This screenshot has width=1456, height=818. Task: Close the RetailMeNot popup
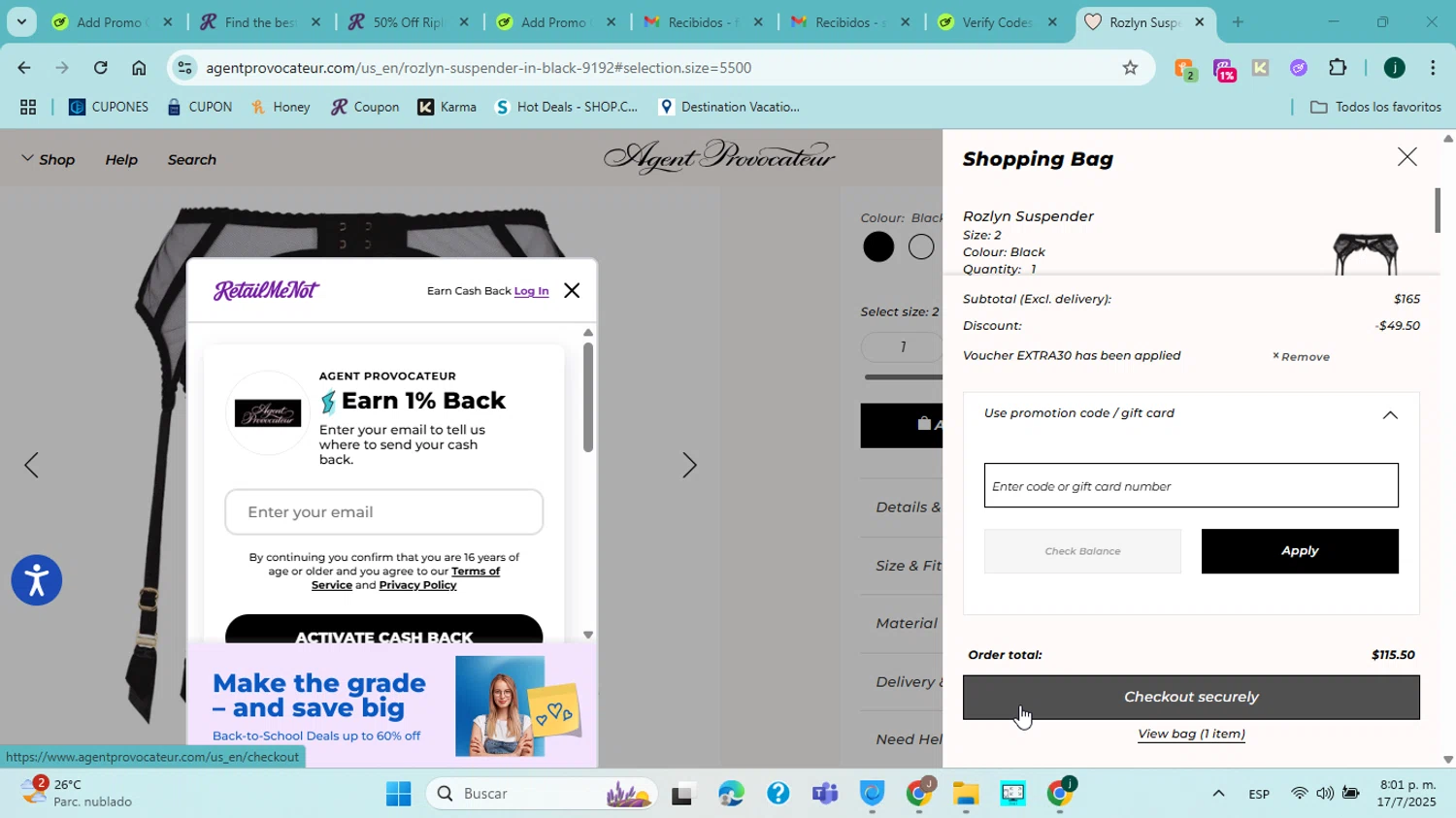(572, 290)
